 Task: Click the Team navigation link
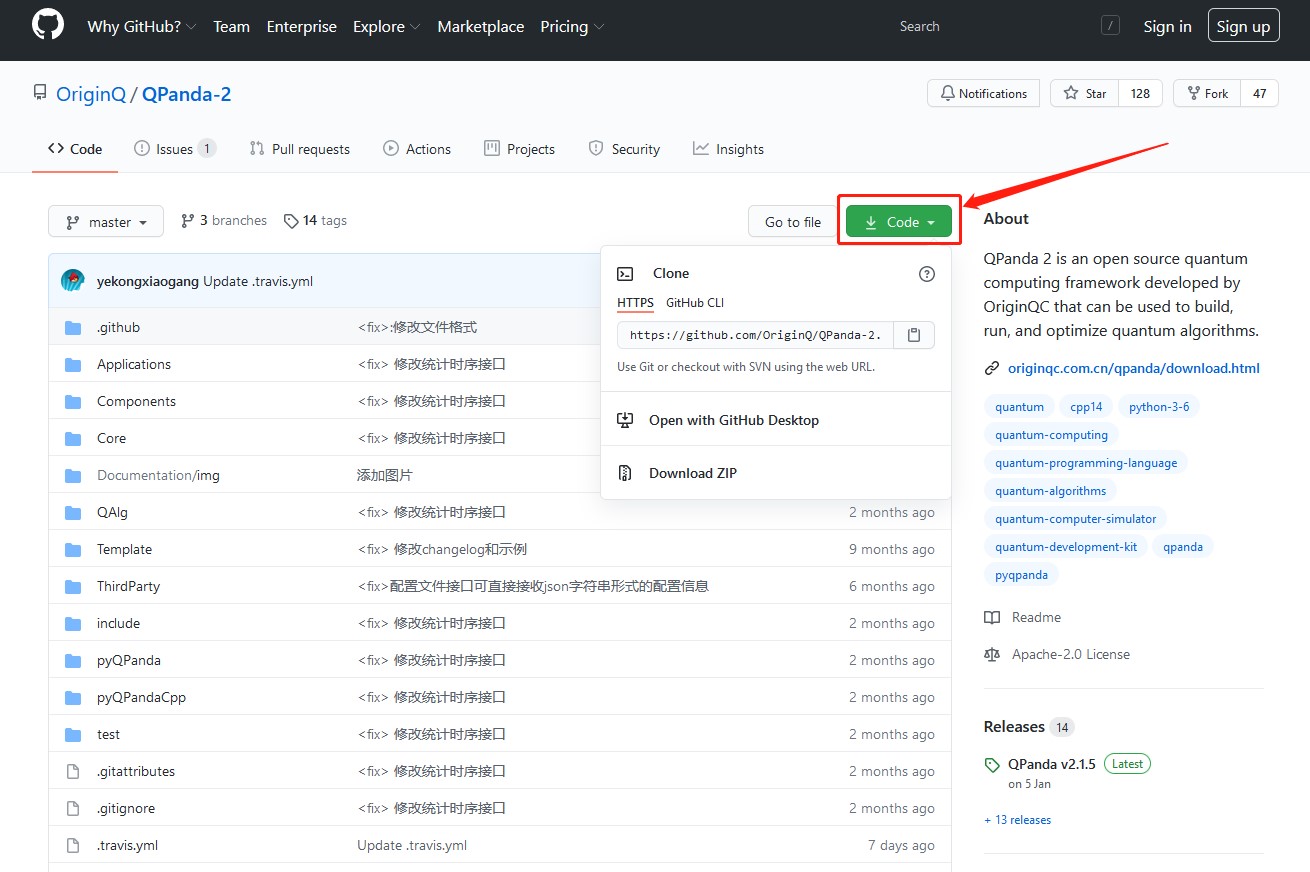pyautogui.click(x=231, y=27)
